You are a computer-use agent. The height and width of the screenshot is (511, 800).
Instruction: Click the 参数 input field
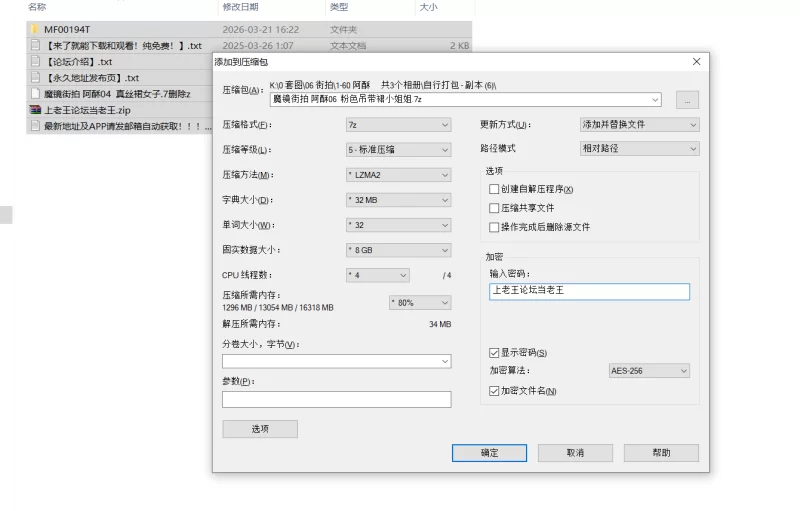[x=337, y=399]
